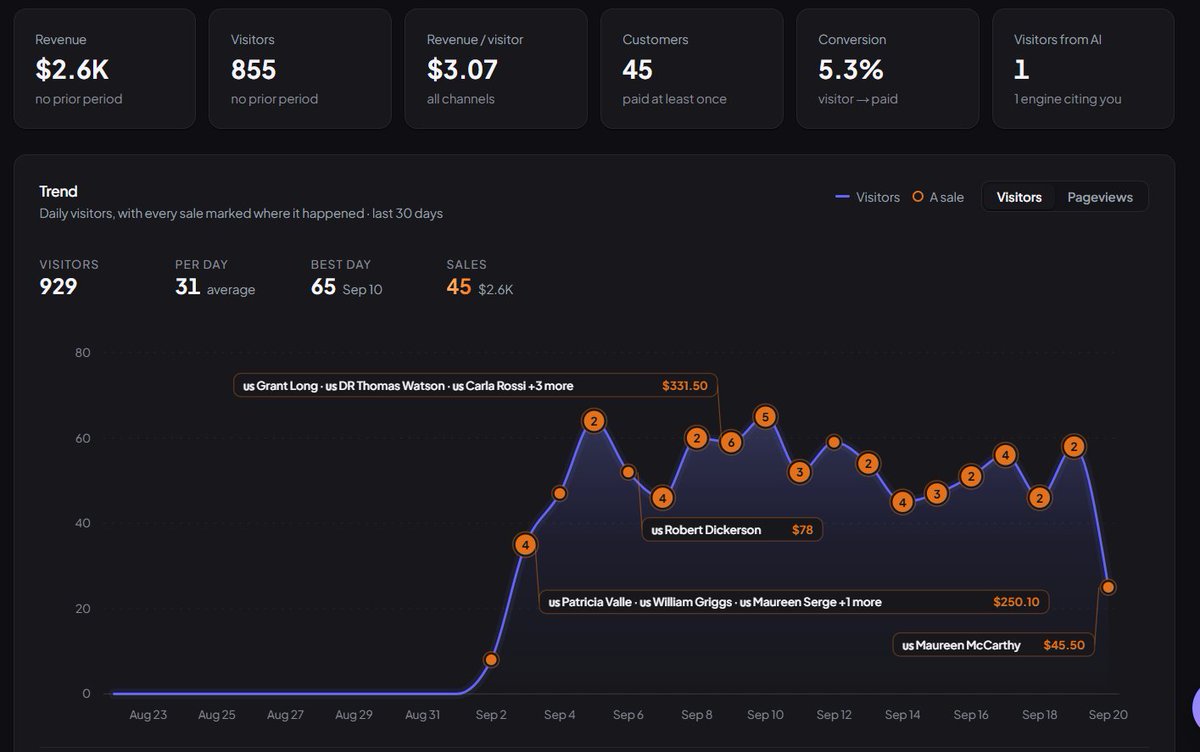This screenshot has width=1200, height=752.
Task: Click the VISITORS 929 summary value
Action: pos(58,287)
